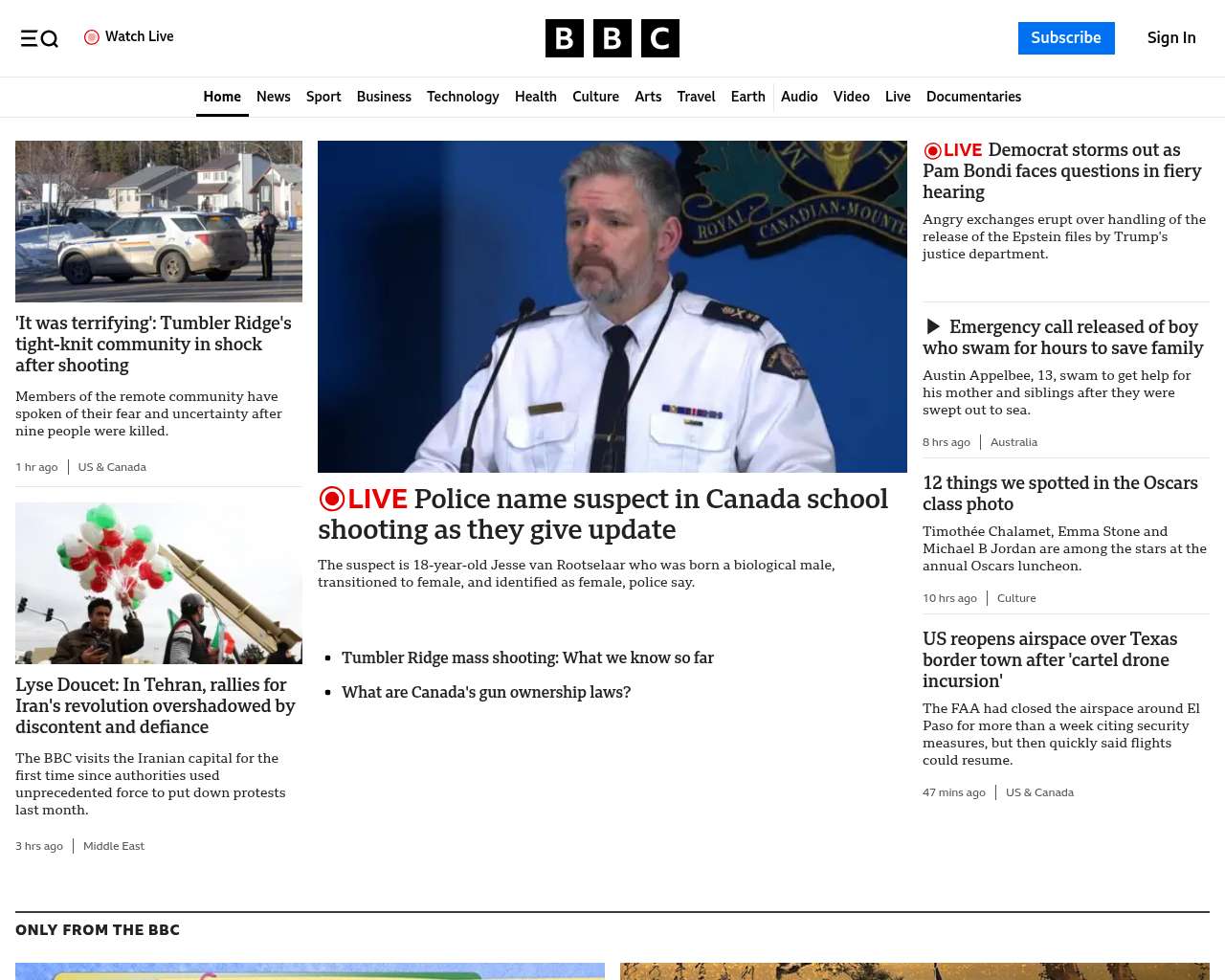Click the Sign In button
1225x980 pixels.
tap(1171, 38)
